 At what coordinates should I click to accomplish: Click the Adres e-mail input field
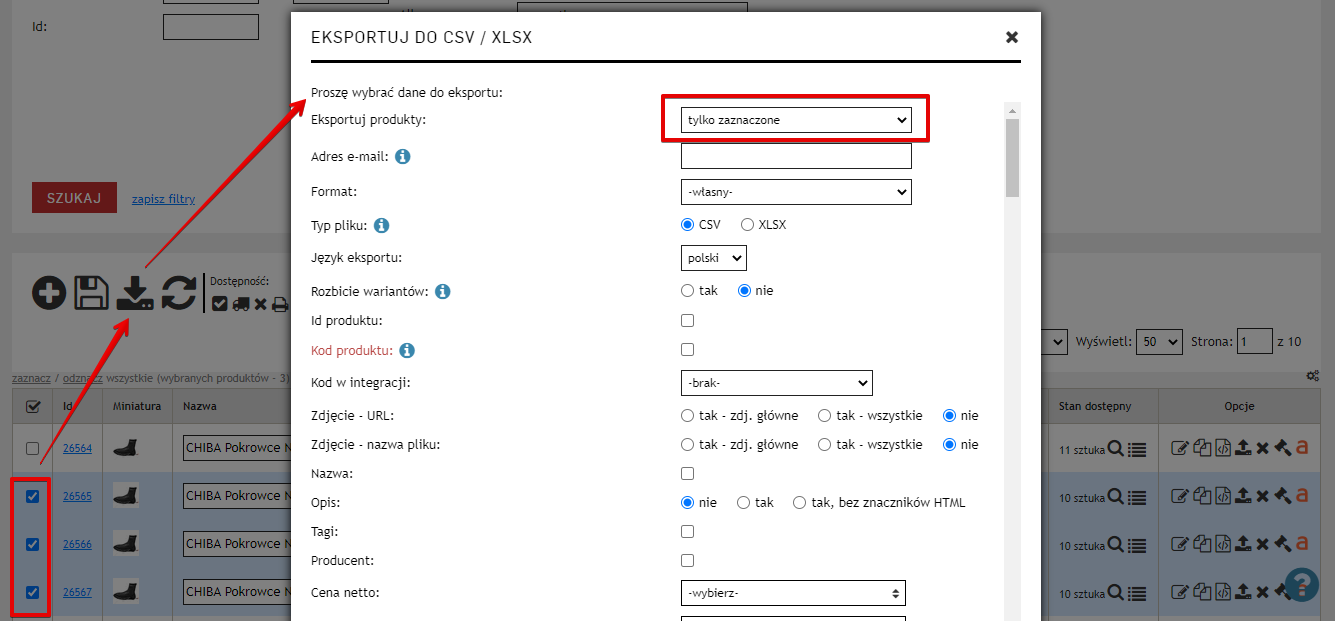[x=796, y=156]
